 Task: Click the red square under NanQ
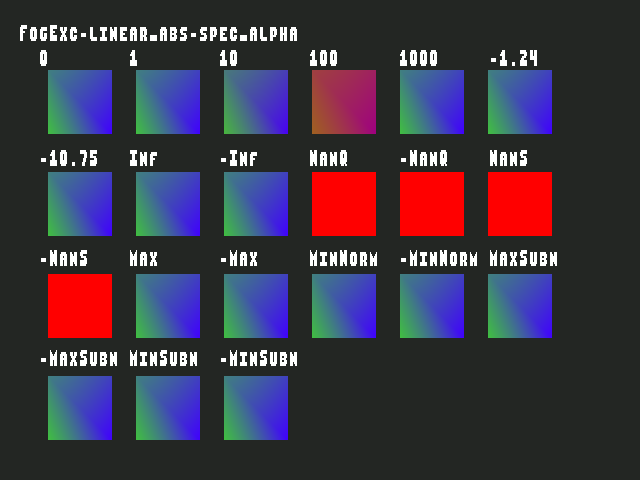pyautogui.click(x=344, y=204)
